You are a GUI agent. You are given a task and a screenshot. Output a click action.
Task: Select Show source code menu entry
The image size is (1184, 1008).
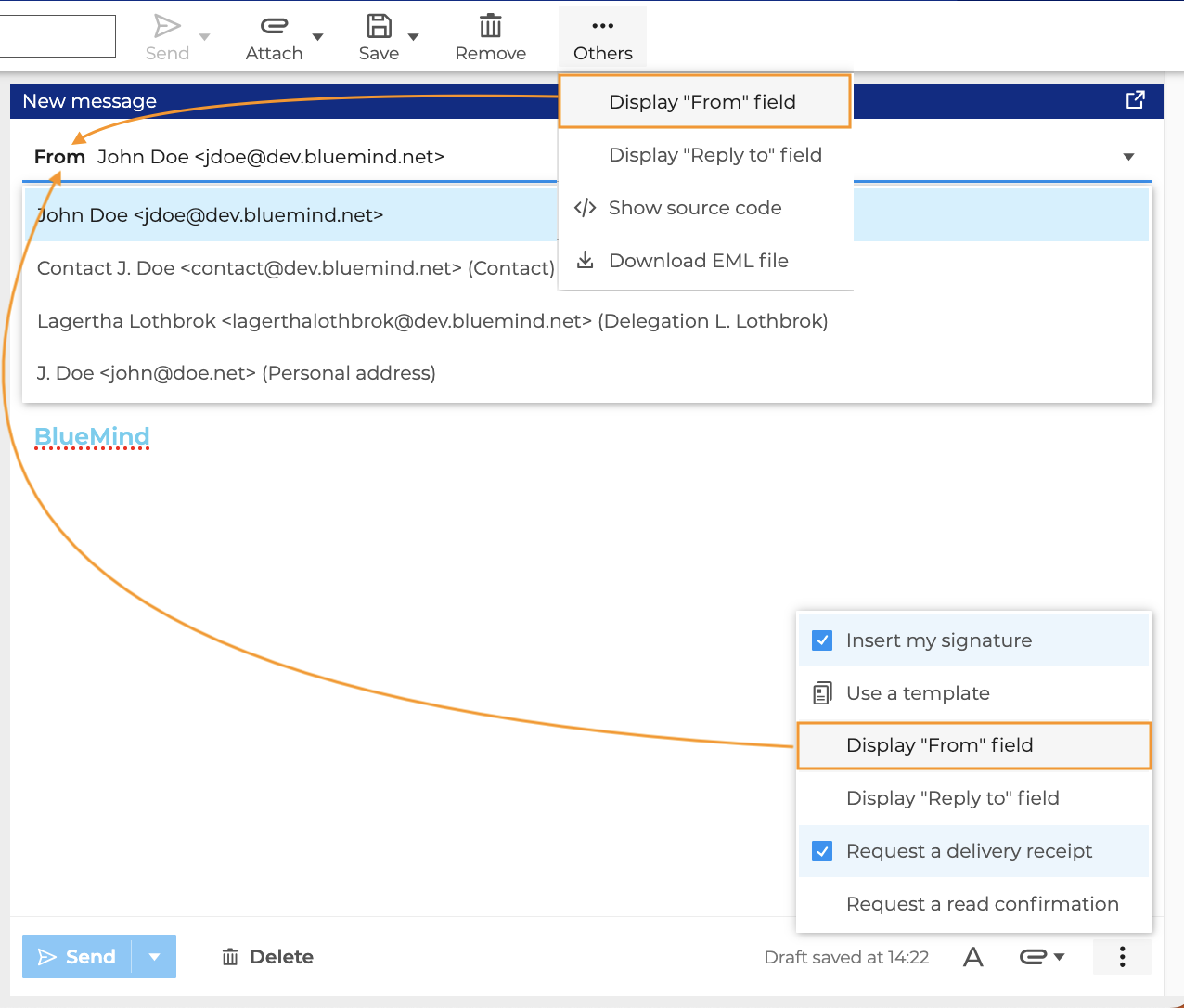[x=694, y=208]
